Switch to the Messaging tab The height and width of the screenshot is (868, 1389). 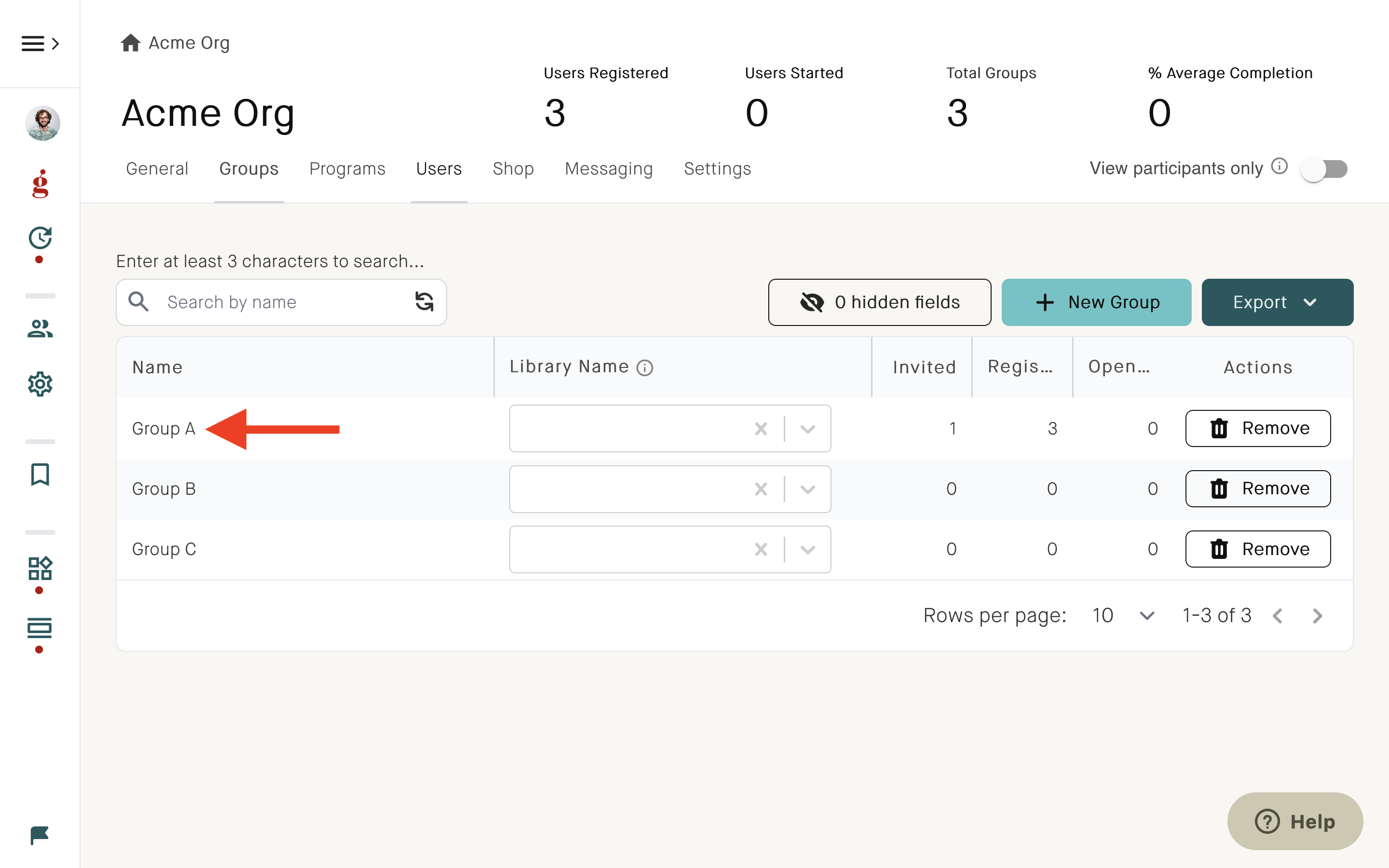coord(608,169)
